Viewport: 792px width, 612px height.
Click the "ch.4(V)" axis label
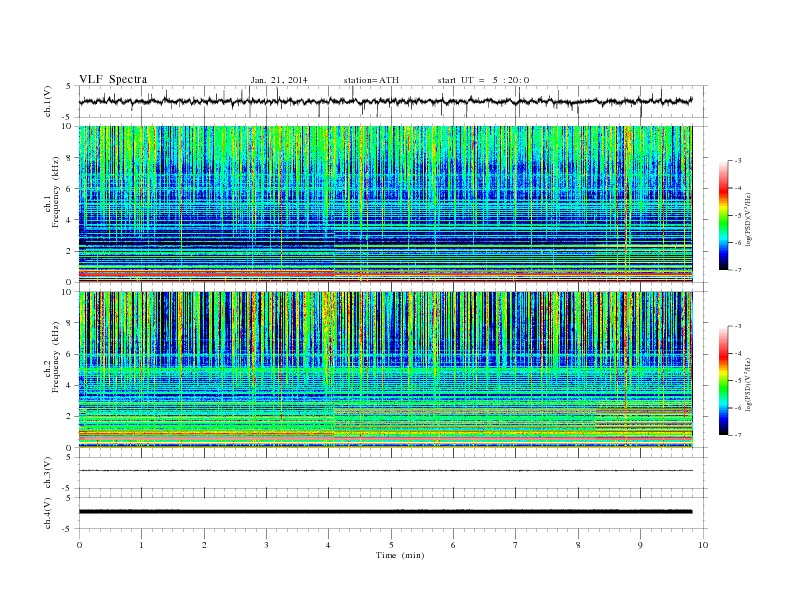(48, 513)
